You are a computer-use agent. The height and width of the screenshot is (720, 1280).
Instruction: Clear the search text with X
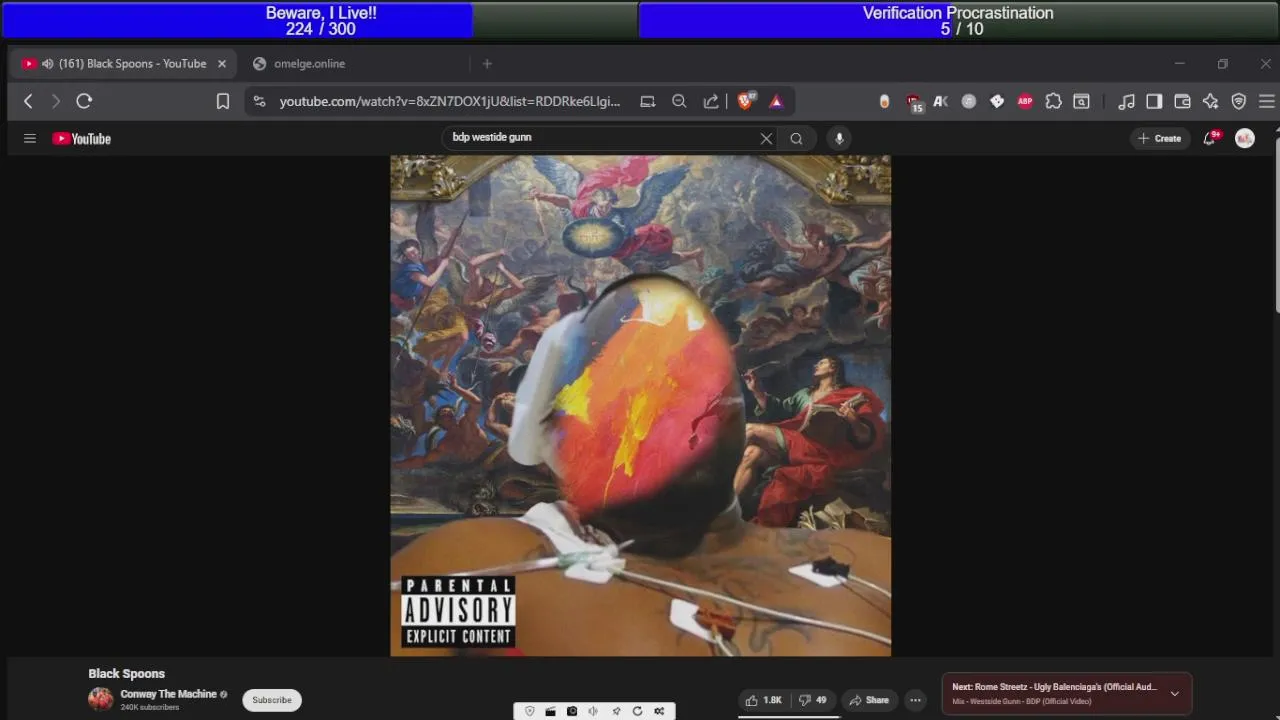[766, 139]
